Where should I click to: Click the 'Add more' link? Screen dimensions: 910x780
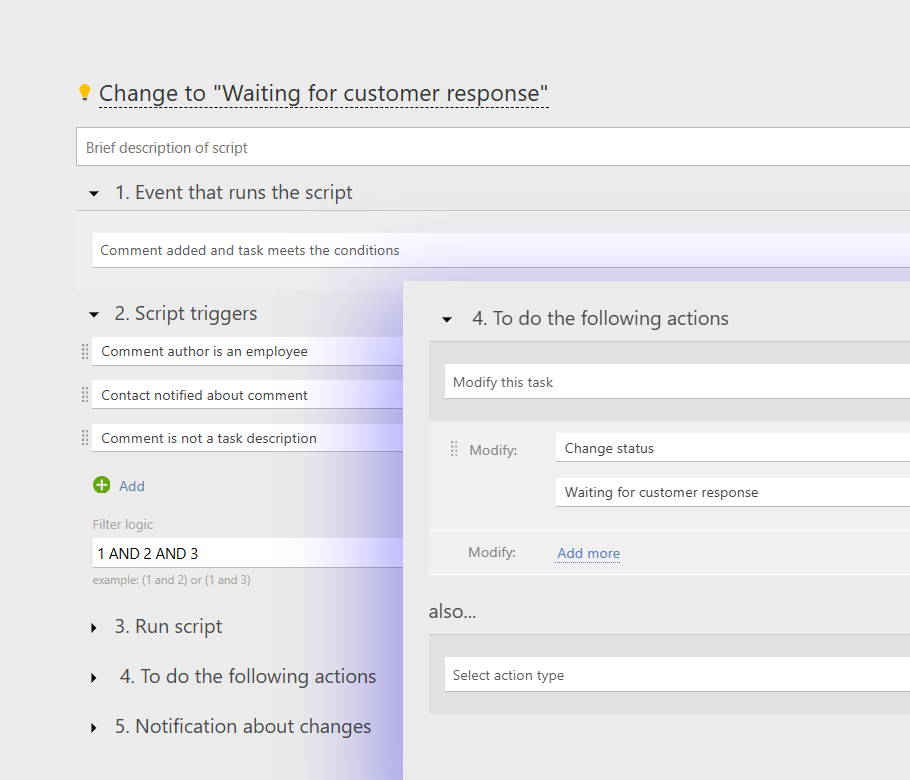[588, 553]
